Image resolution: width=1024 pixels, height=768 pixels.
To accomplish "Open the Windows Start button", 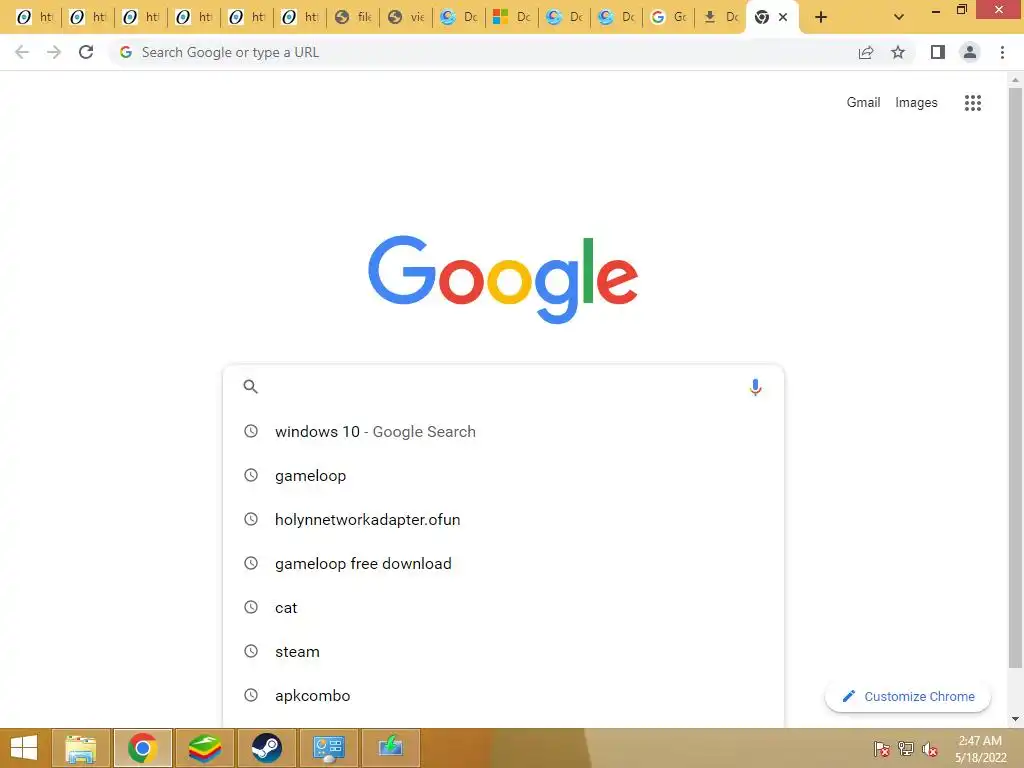I will [x=24, y=748].
